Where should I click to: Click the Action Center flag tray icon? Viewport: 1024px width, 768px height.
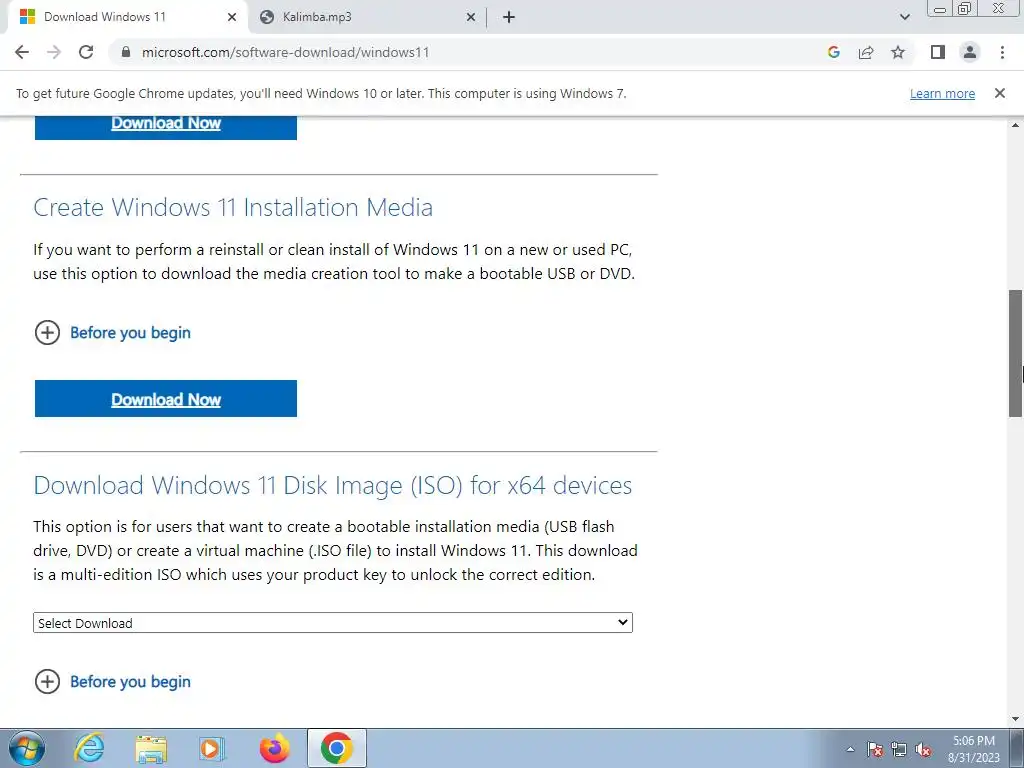pos(875,750)
